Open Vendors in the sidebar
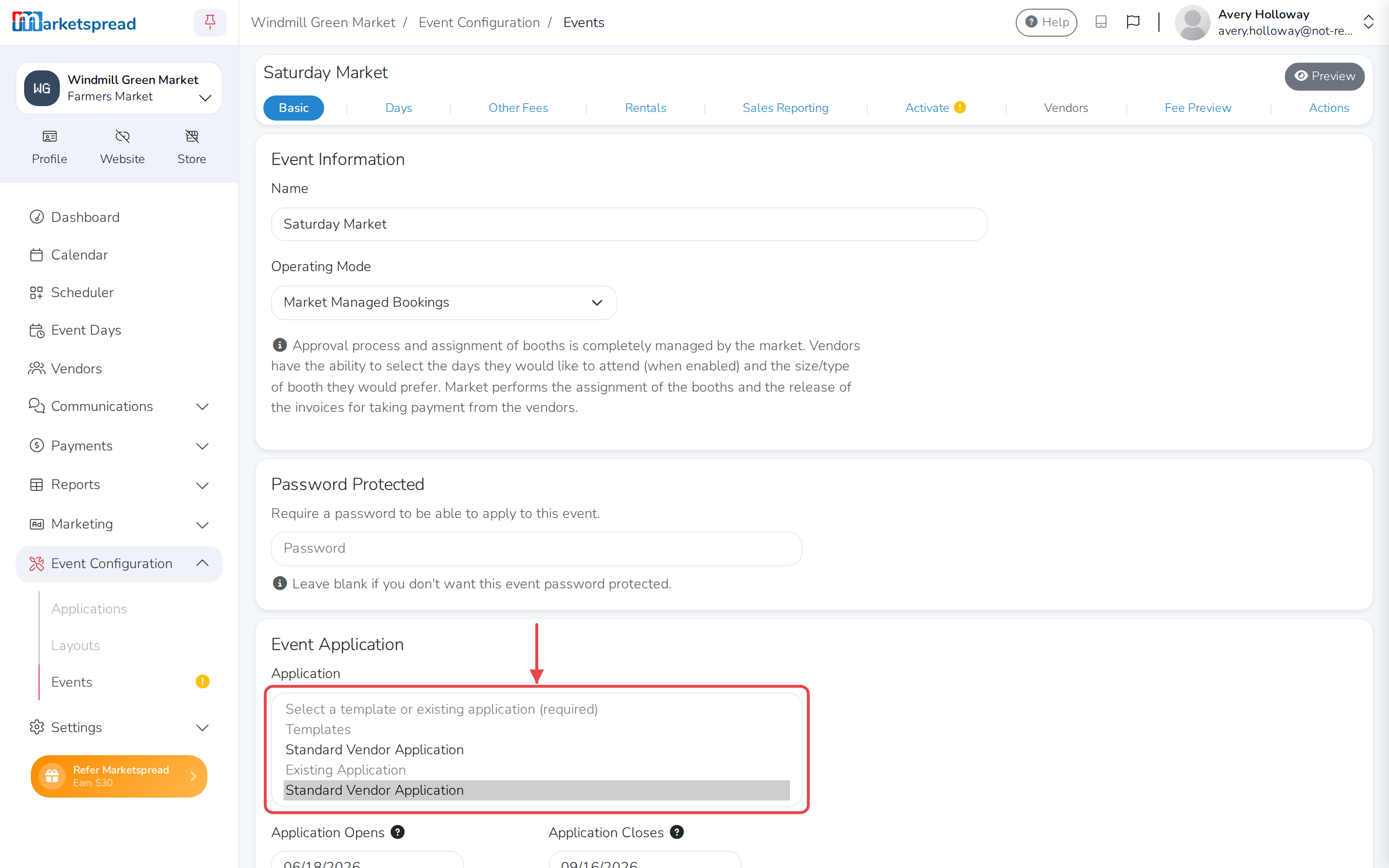Image resolution: width=1389 pixels, height=868 pixels. [x=119, y=368]
